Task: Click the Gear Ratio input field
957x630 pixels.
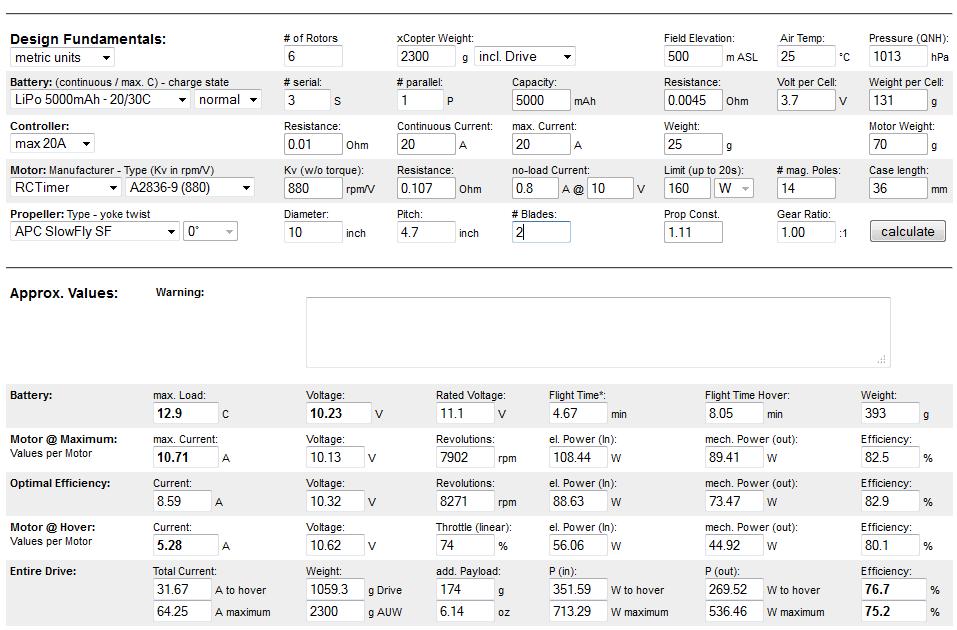Action: (x=806, y=232)
